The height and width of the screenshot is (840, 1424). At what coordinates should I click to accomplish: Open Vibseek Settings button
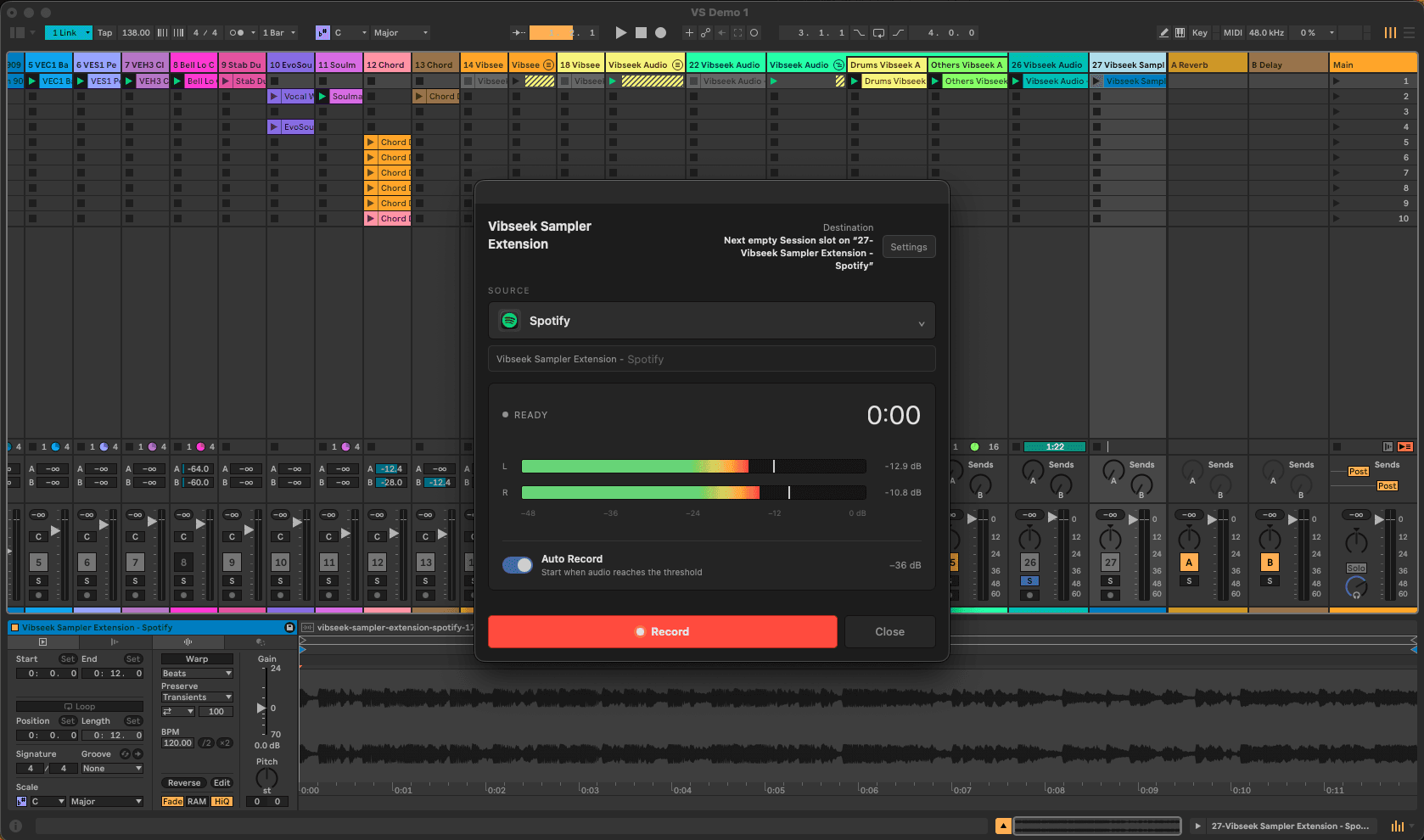click(909, 247)
